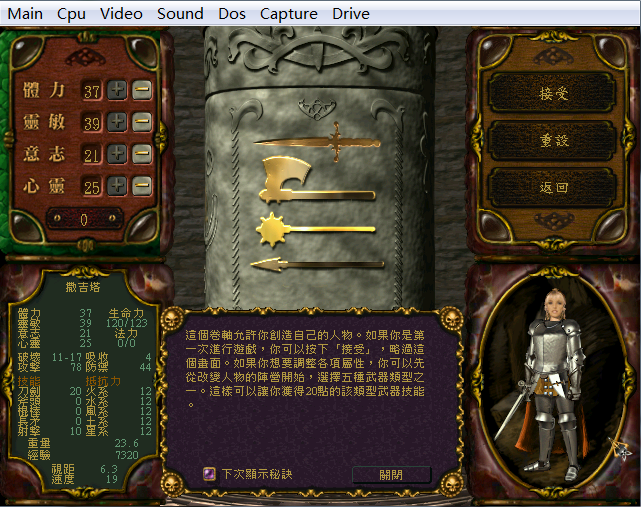Select the mace weapon icon
This screenshot has width=641, height=507.
315,230
